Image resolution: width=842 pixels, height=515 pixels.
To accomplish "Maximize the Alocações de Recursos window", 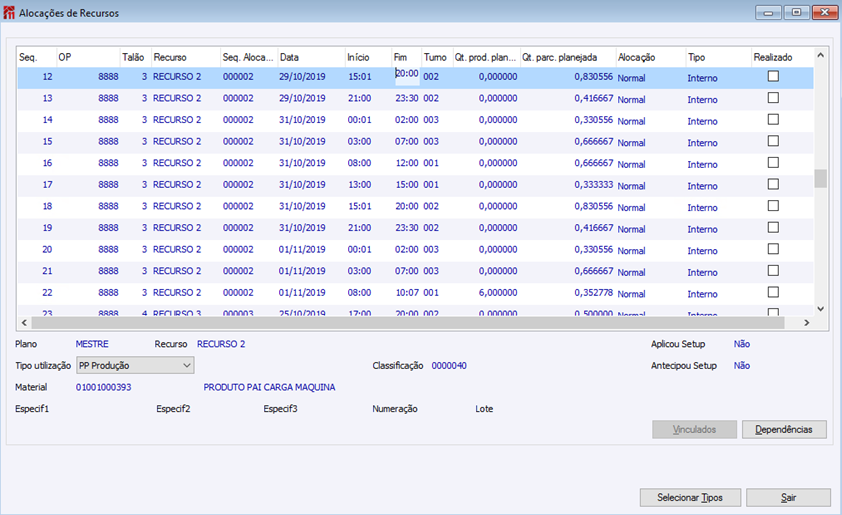I will (x=796, y=13).
